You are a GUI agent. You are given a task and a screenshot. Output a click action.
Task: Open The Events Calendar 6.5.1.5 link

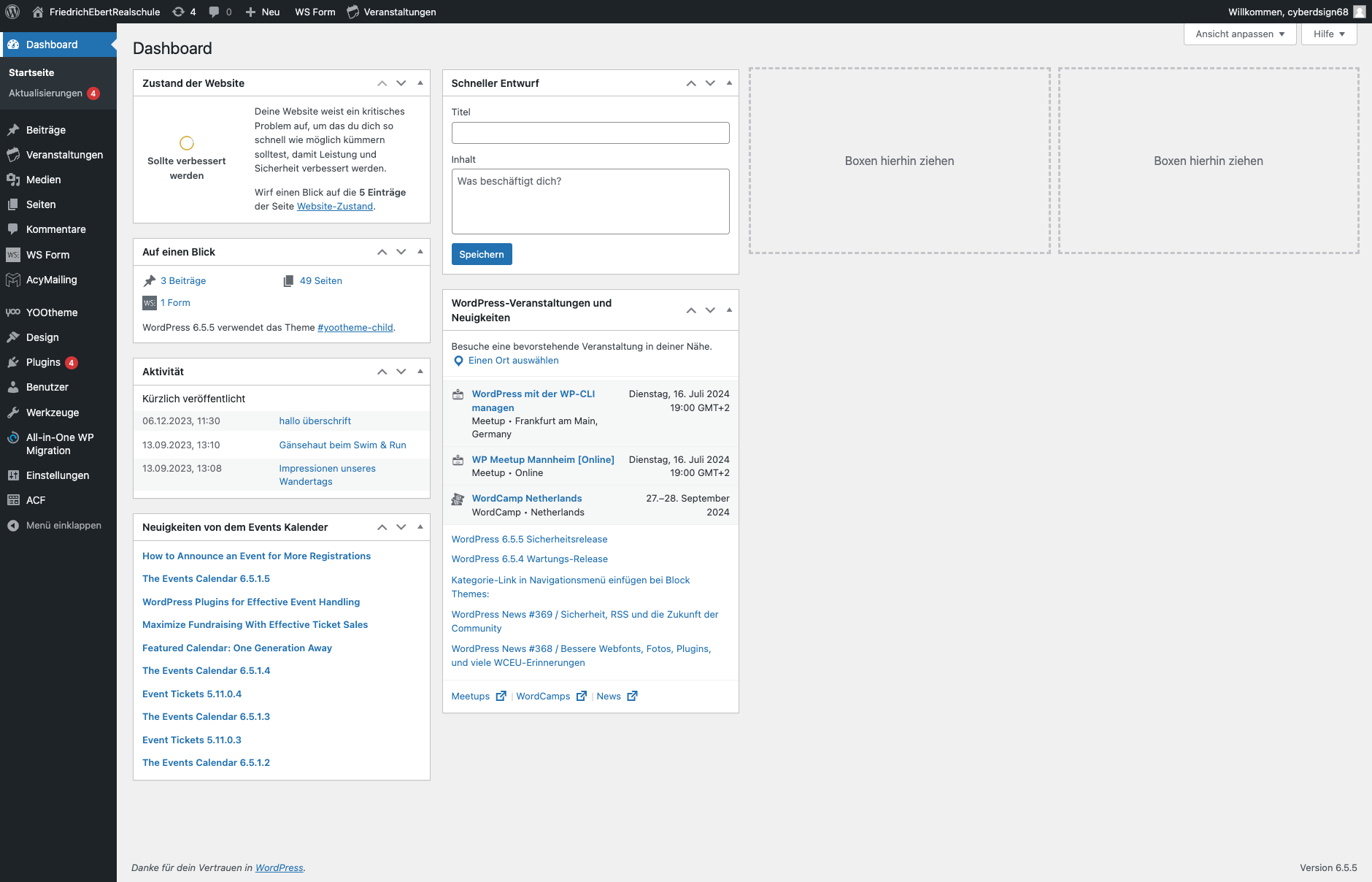point(206,579)
